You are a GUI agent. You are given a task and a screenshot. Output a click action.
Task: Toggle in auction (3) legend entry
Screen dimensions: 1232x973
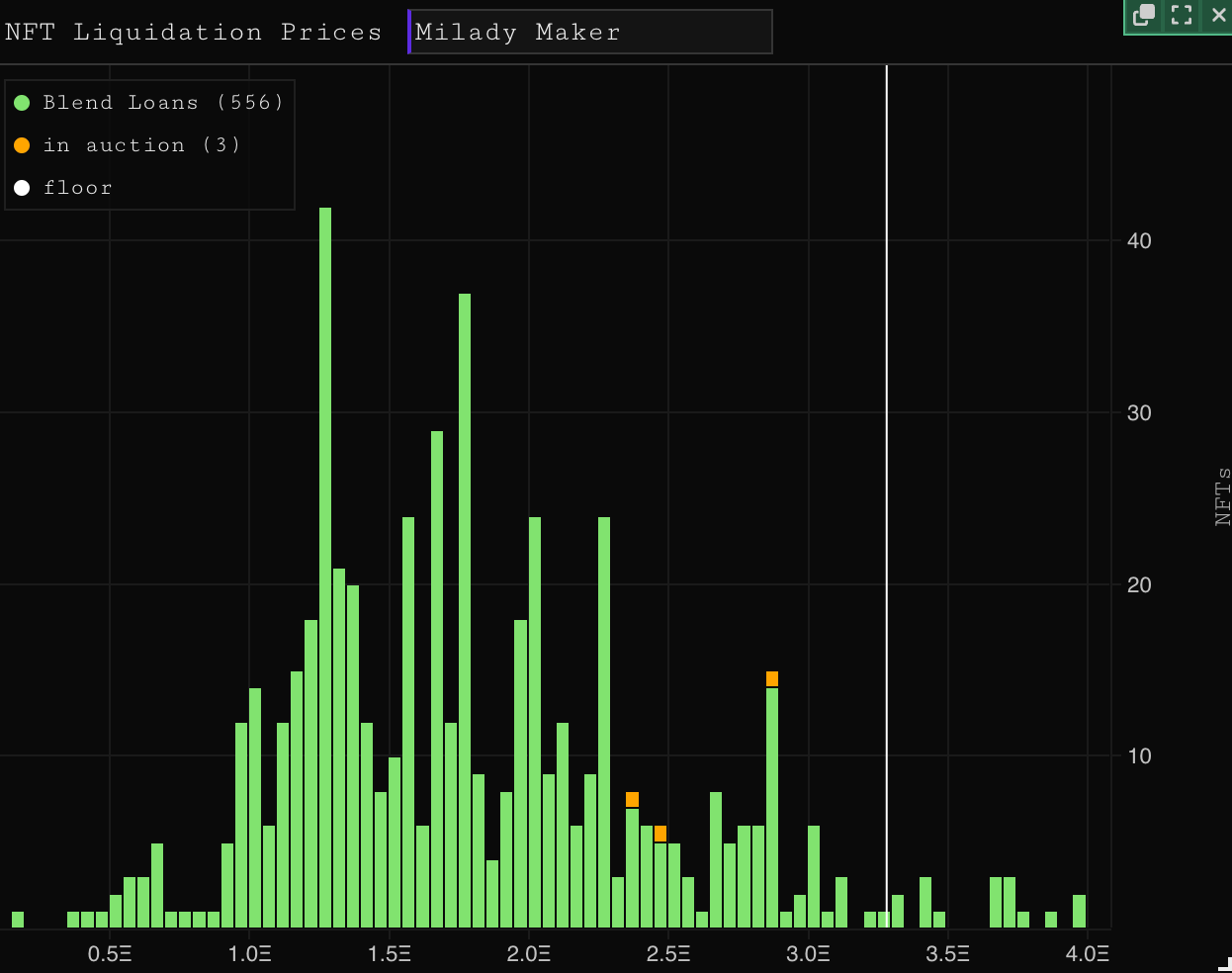128,145
